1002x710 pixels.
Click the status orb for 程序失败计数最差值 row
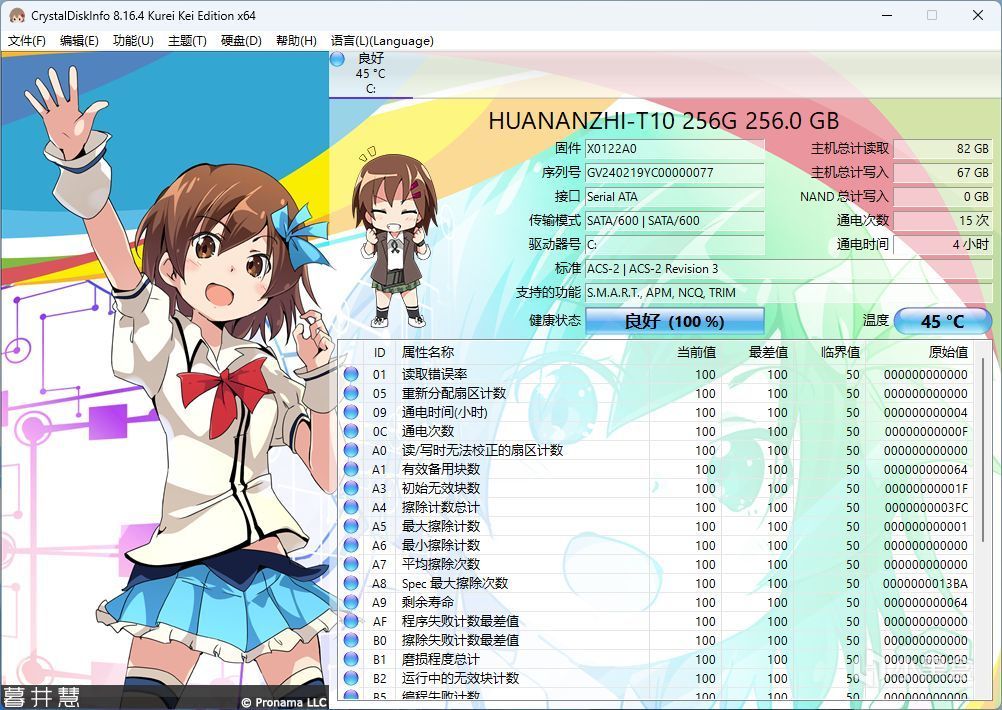tap(351, 621)
